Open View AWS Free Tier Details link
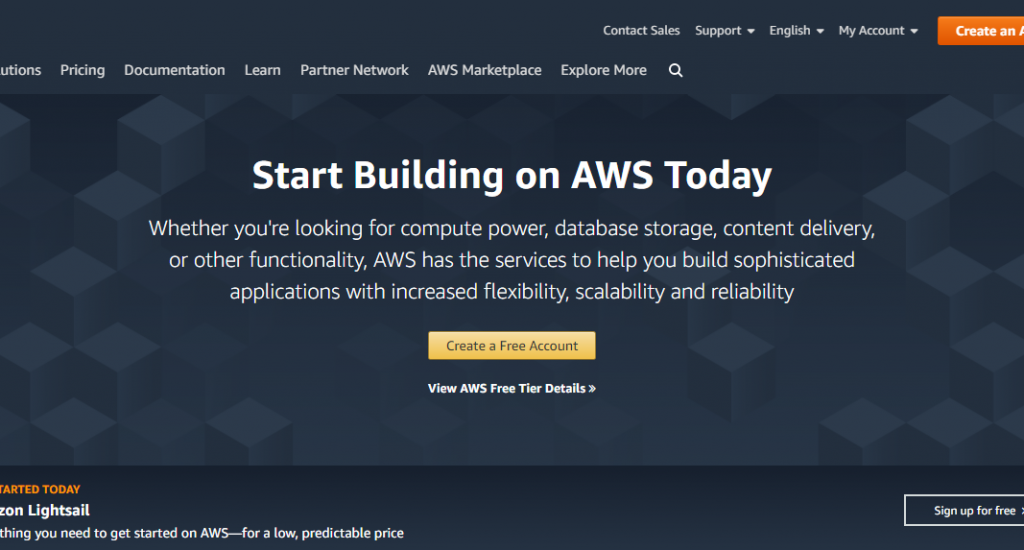The width and height of the screenshot is (1024, 550). (x=511, y=388)
